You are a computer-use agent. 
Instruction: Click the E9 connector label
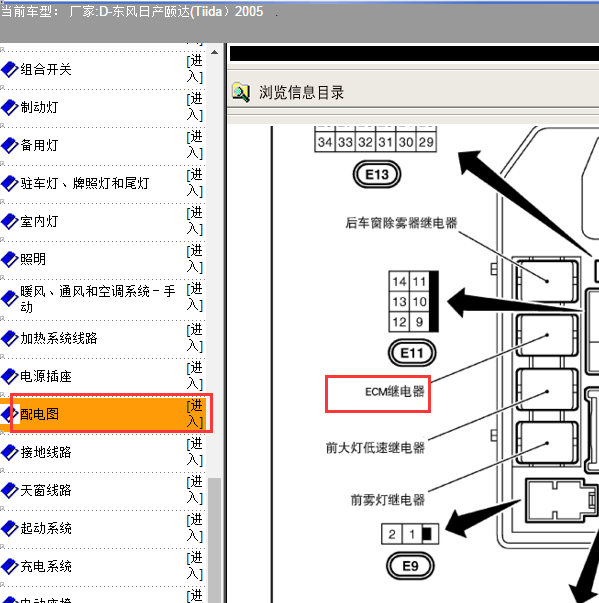pyautogui.click(x=410, y=566)
